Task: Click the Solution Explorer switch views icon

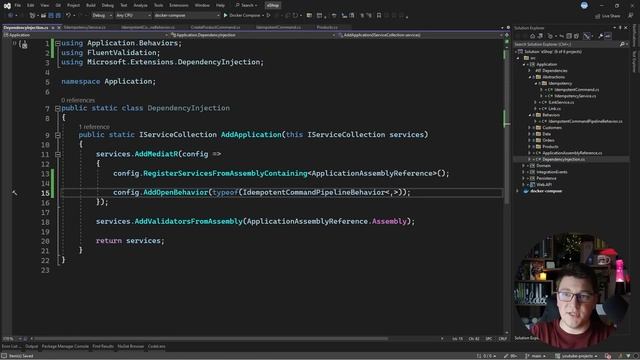Action: [x=540, y=36]
